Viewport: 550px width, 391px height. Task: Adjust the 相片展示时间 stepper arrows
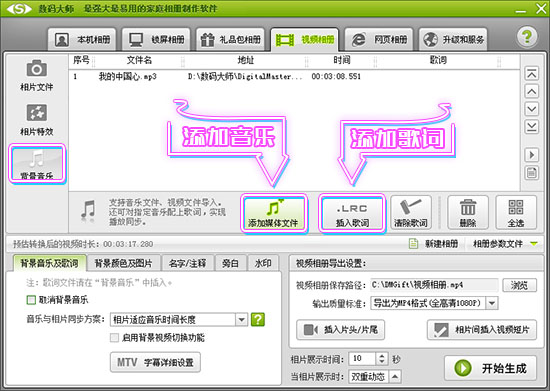click(x=382, y=359)
